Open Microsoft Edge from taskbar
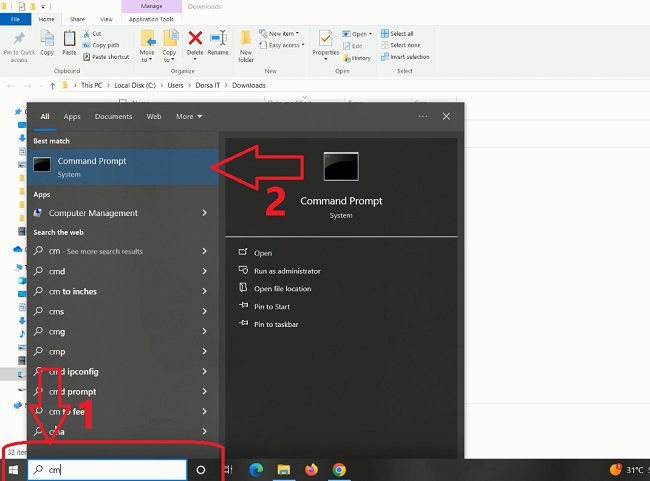Viewport: 650px width, 481px height. point(256,469)
